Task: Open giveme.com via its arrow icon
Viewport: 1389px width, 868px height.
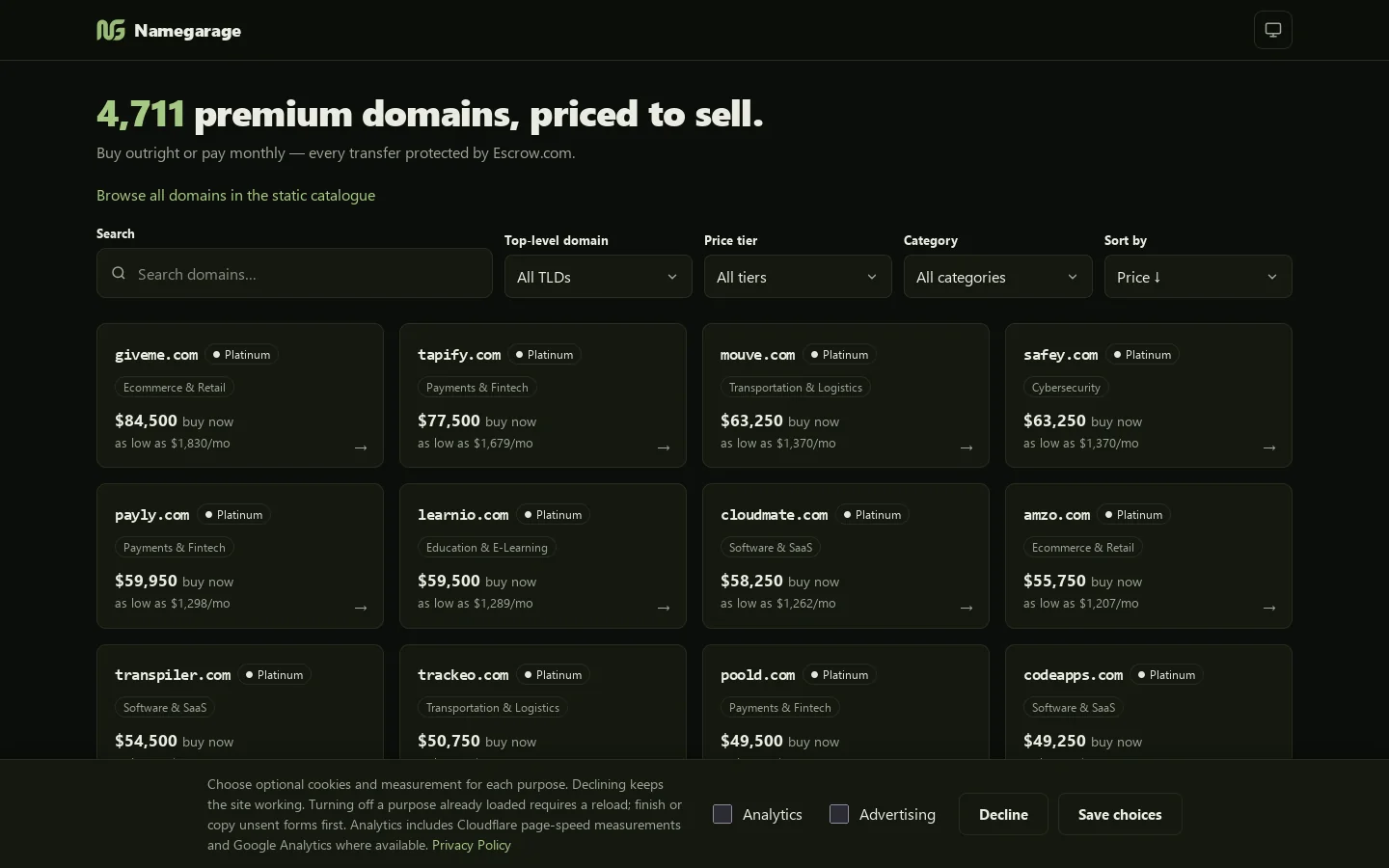Action: (x=361, y=448)
